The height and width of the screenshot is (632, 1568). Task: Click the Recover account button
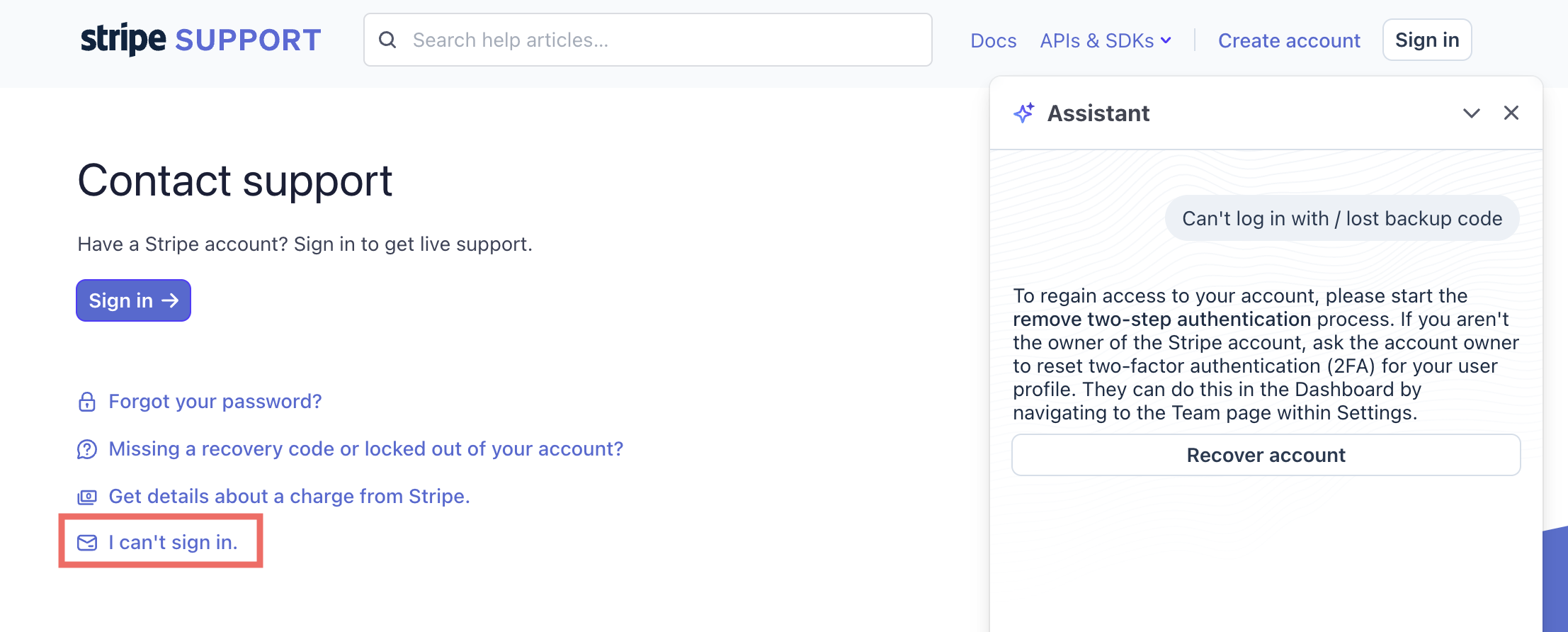[1266, 455]
